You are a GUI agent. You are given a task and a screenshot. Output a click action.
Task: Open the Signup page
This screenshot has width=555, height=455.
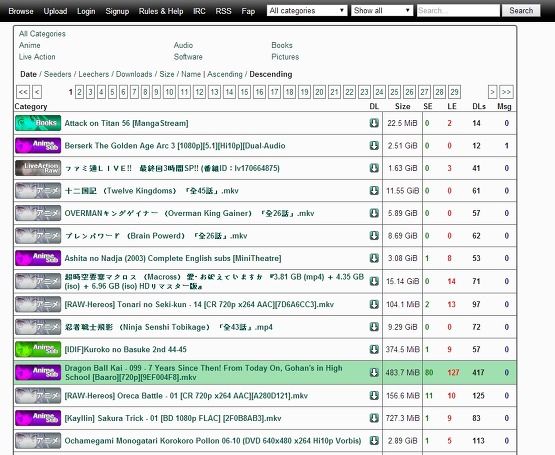(x=117, y=11)
